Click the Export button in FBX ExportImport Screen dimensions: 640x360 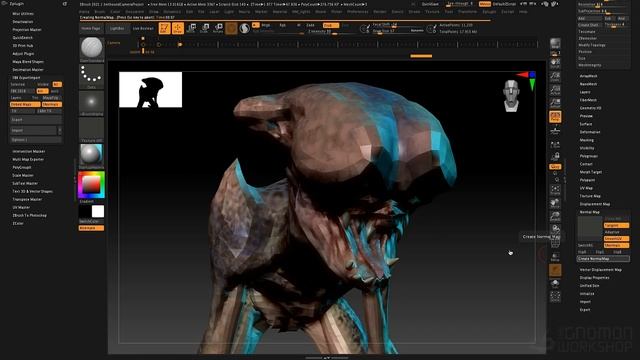click(x=36, y=120)
